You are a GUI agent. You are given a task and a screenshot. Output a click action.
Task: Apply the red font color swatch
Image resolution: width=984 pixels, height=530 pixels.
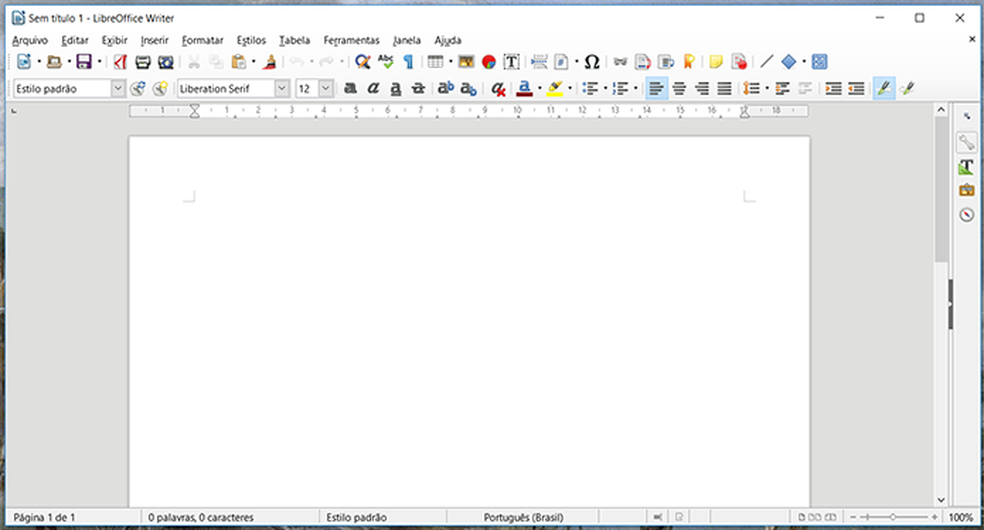coord(525,88)
